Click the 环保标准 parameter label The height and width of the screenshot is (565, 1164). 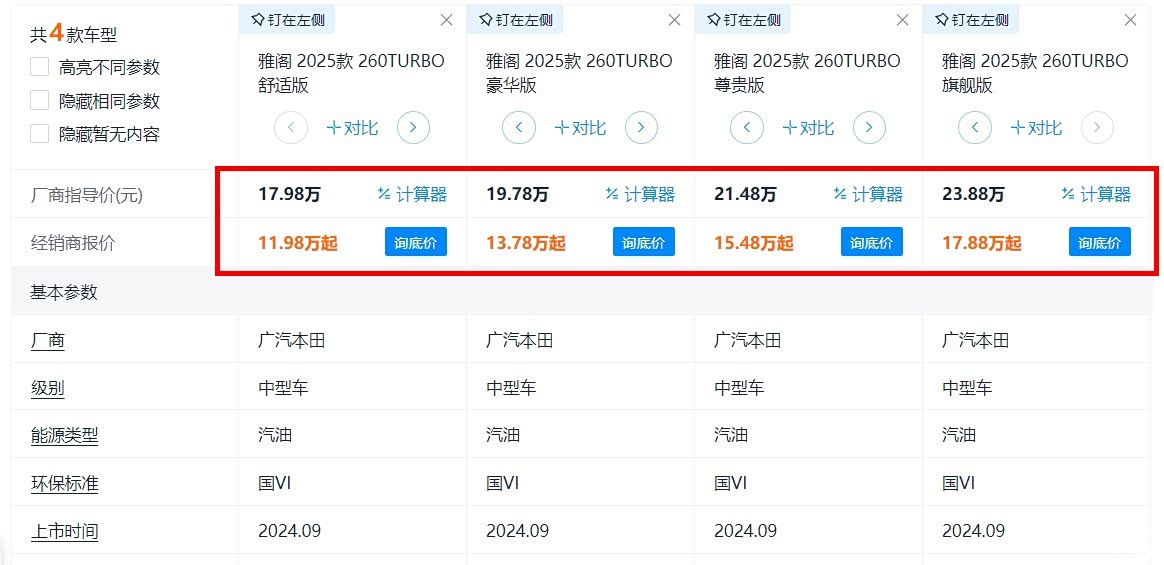65,484
